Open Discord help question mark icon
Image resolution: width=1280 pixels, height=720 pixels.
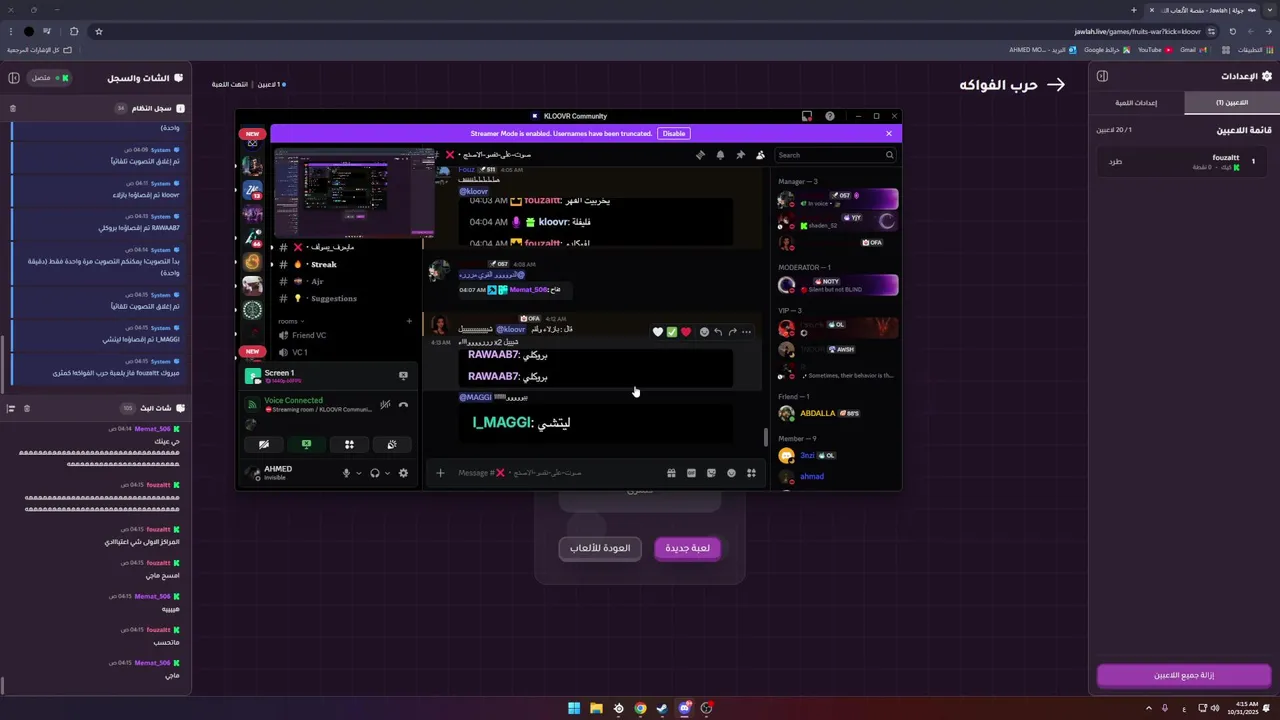click(x=829, y=116)
